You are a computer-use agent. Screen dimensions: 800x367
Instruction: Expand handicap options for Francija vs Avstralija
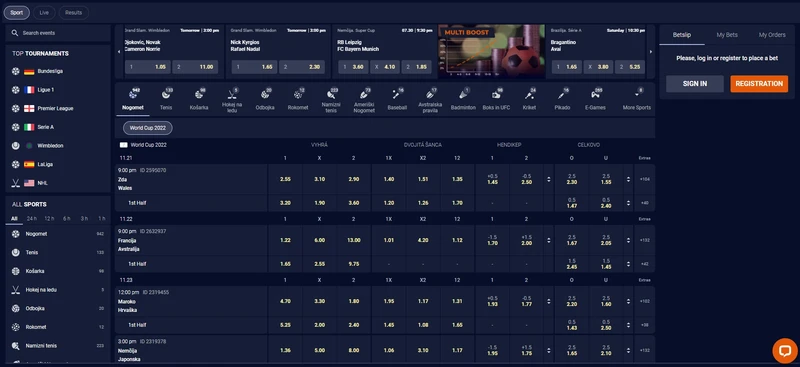[x=548, y=240]
